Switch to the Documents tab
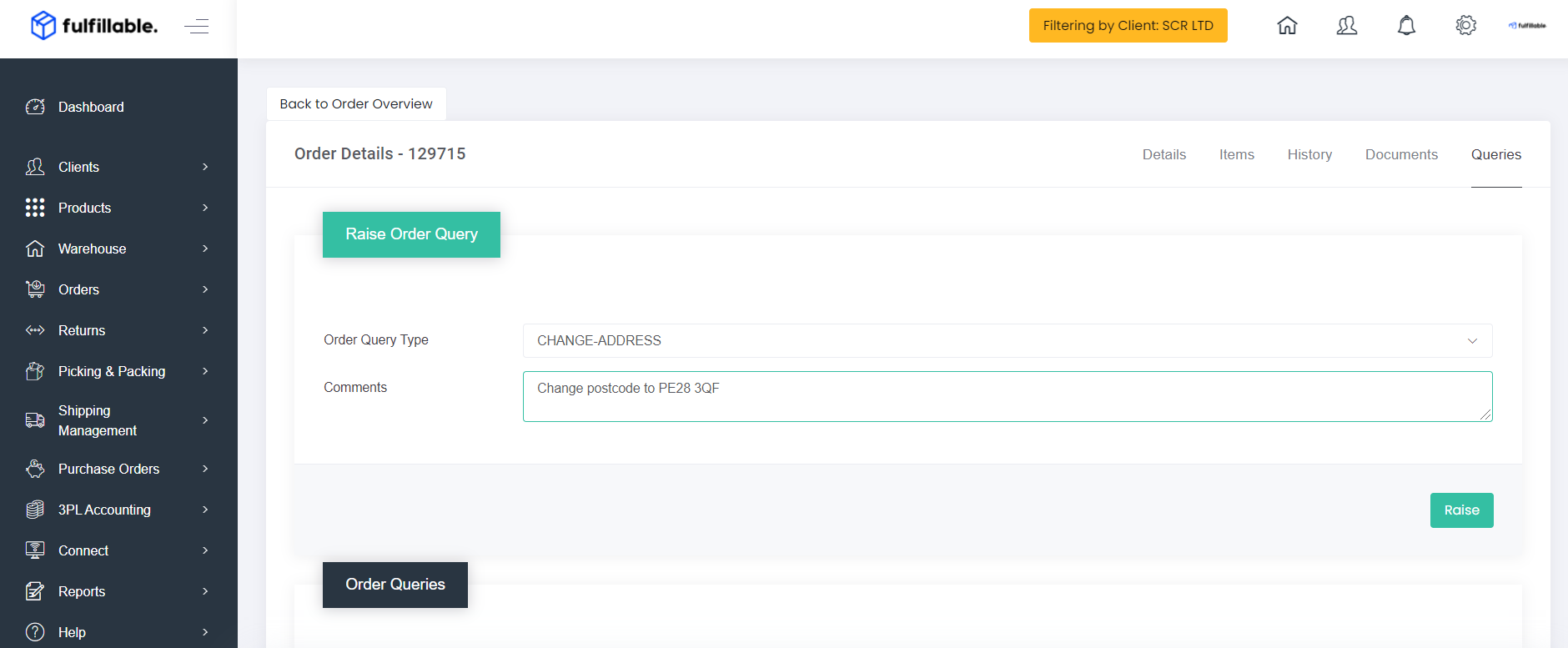 click(1401, 154)
